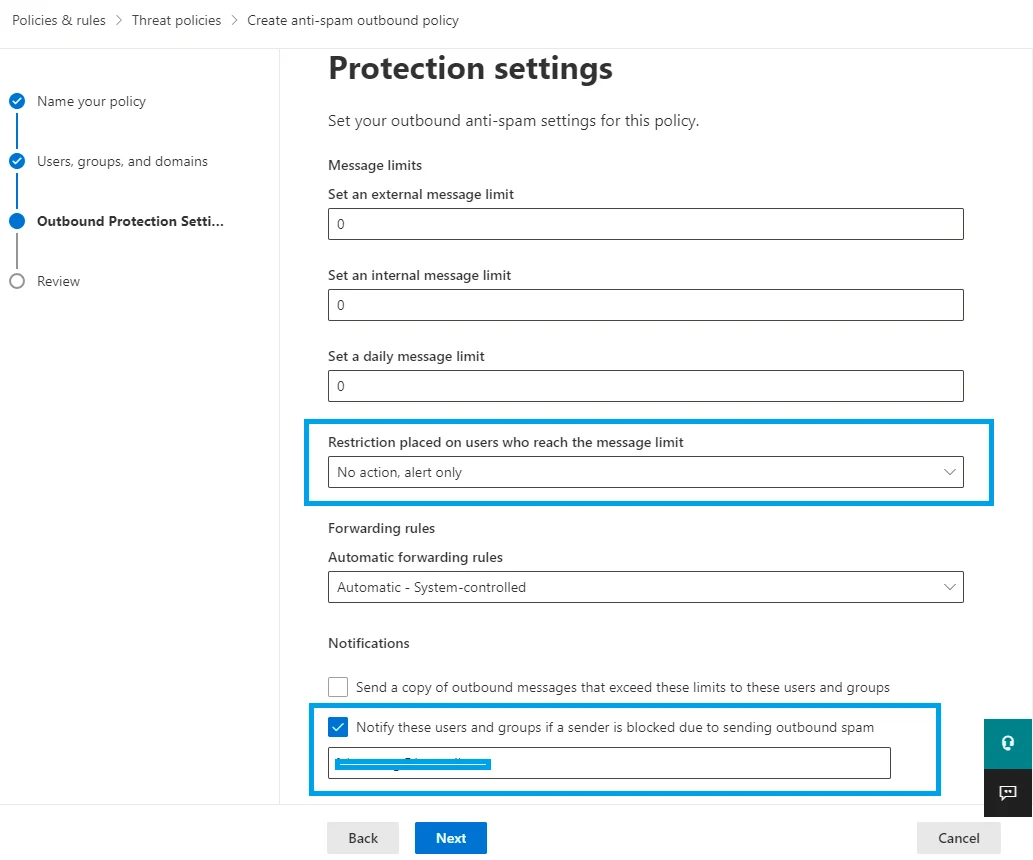Click the headset help icon
Viewport: 1033px width, 860px height.
[x=1008, y=743]
